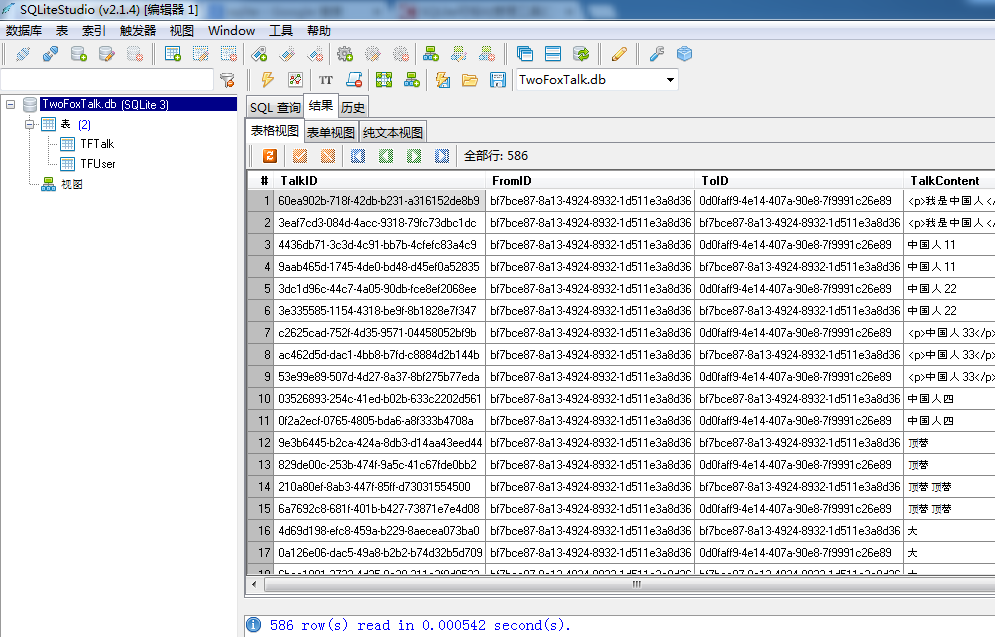
Task: Open the SQL editor pencil icon
Action: 619,54
